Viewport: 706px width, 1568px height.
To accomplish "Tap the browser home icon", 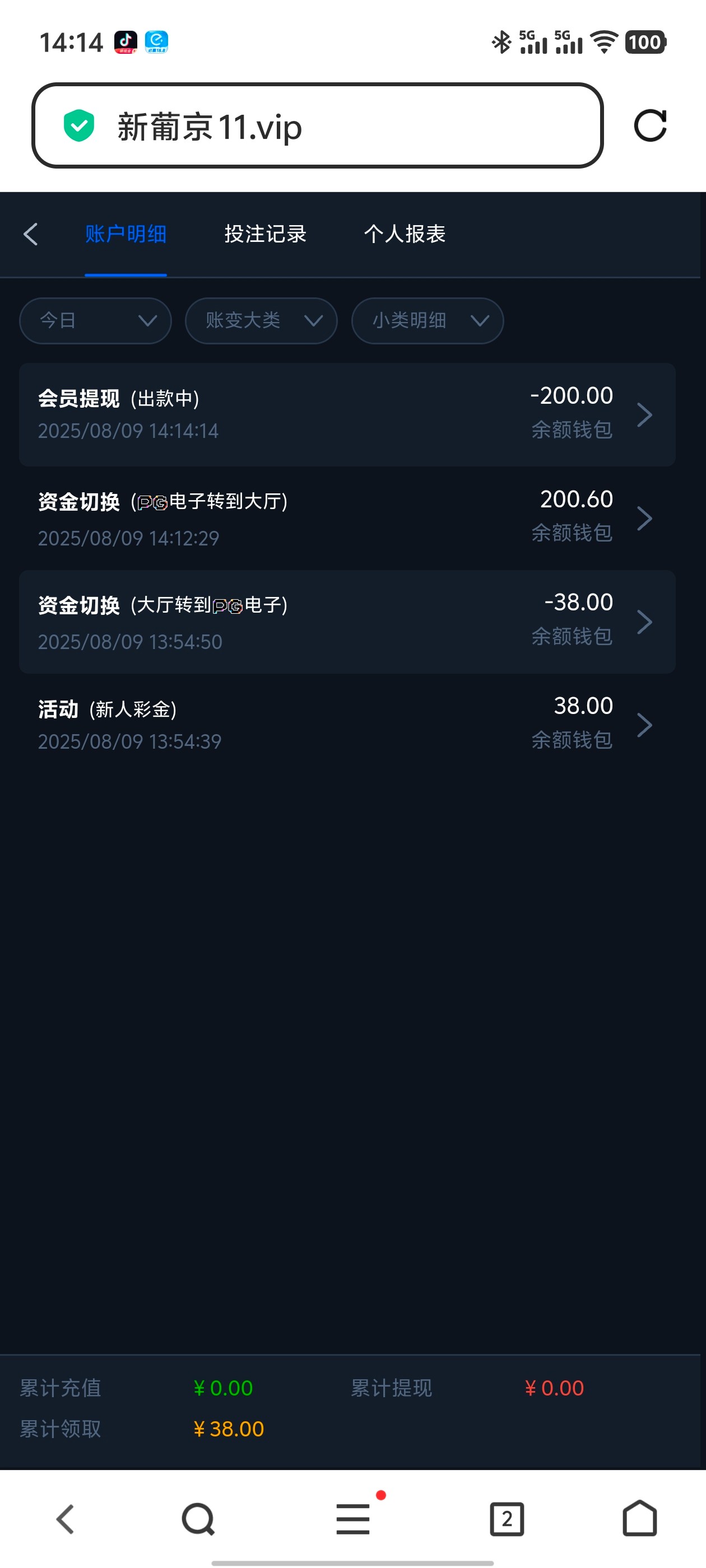I will 640,1519.
